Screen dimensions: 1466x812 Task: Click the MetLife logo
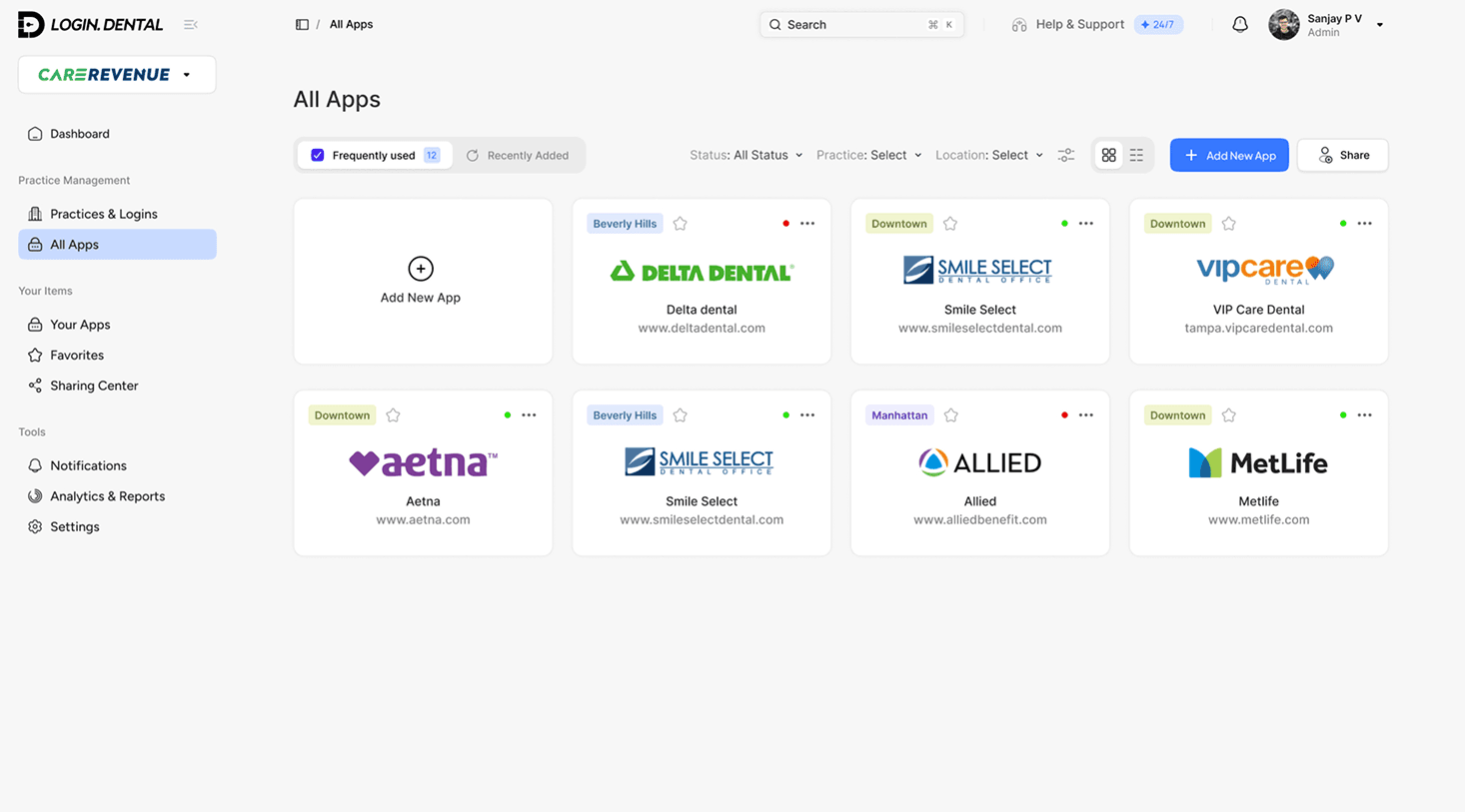[1258, 462]
